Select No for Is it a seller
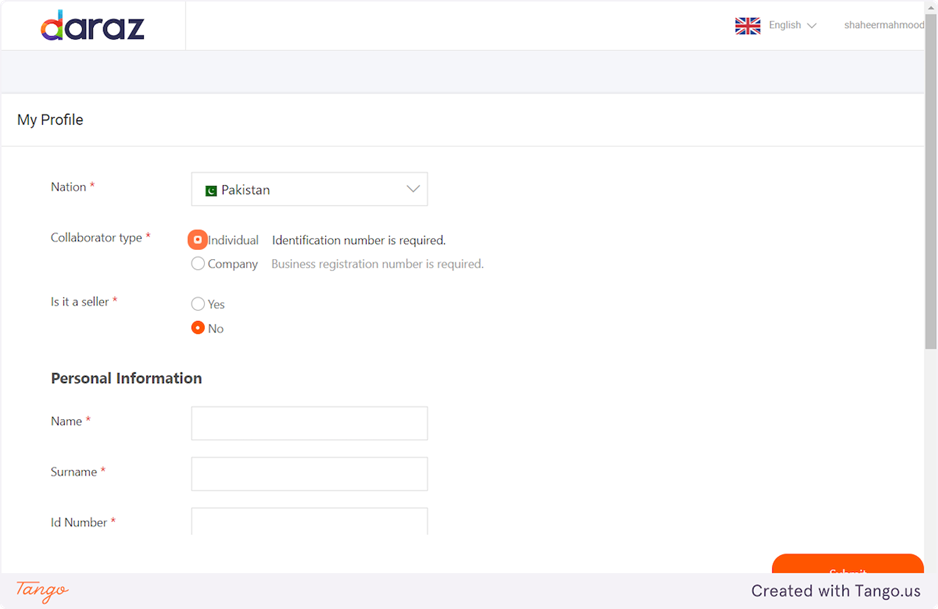This screenshot has width=938, height=609. [198, 328]
